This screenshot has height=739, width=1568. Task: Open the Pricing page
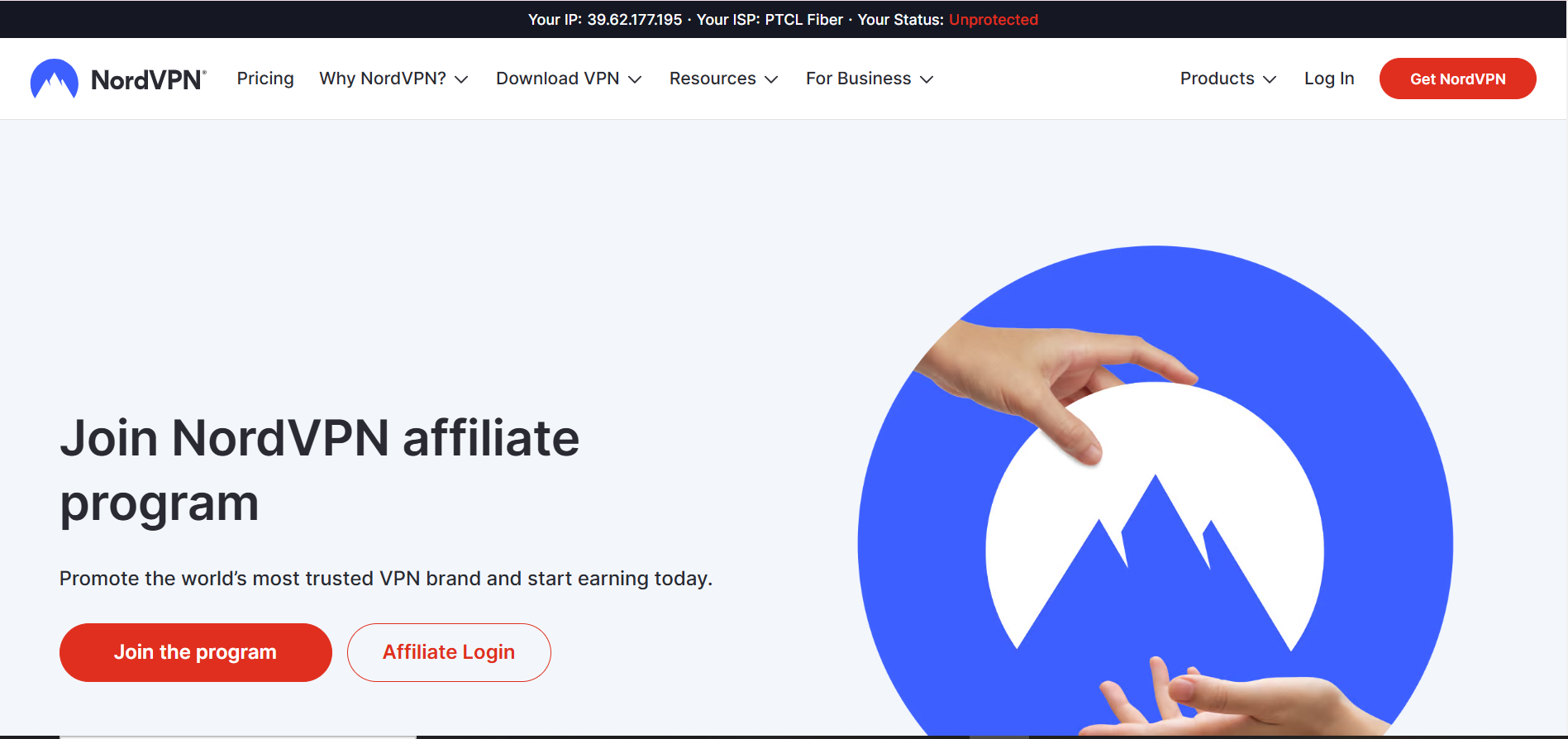(x=265, y=79)
